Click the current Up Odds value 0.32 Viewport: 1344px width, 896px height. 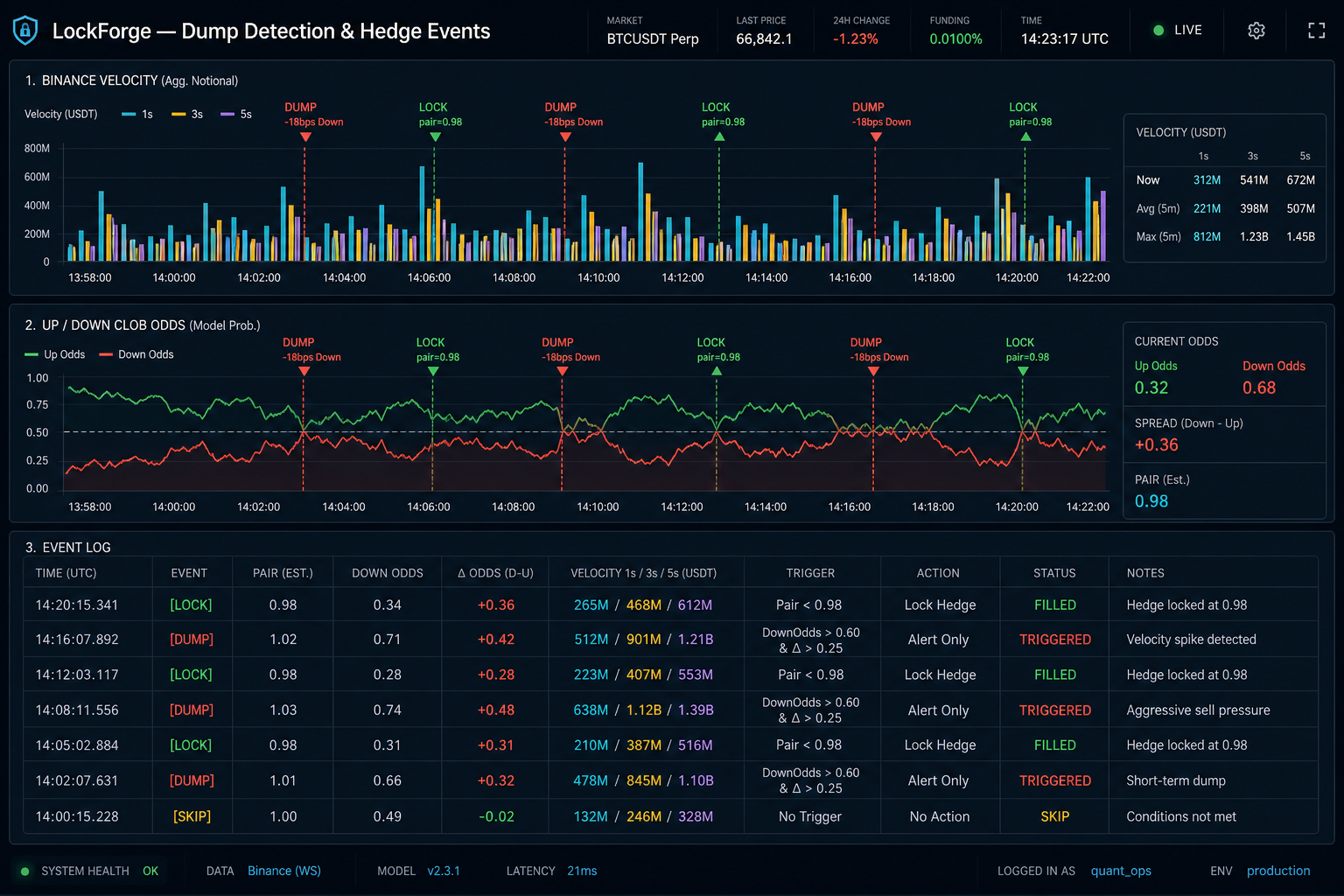[1151, 388]
